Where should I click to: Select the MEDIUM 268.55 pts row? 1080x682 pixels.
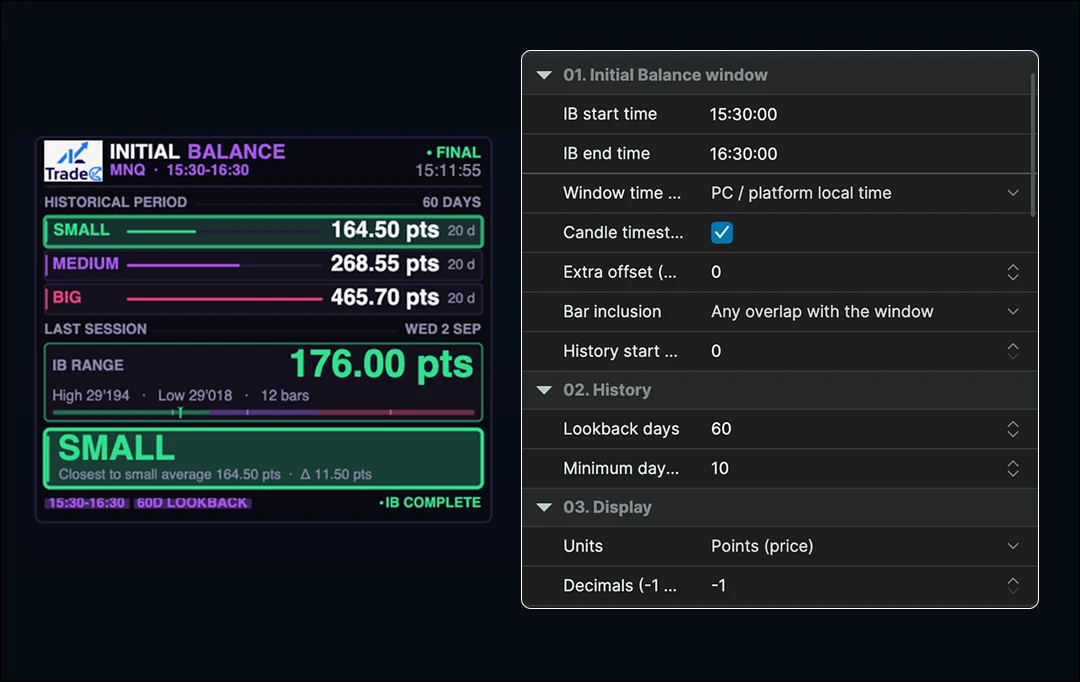tap(263, 264)
